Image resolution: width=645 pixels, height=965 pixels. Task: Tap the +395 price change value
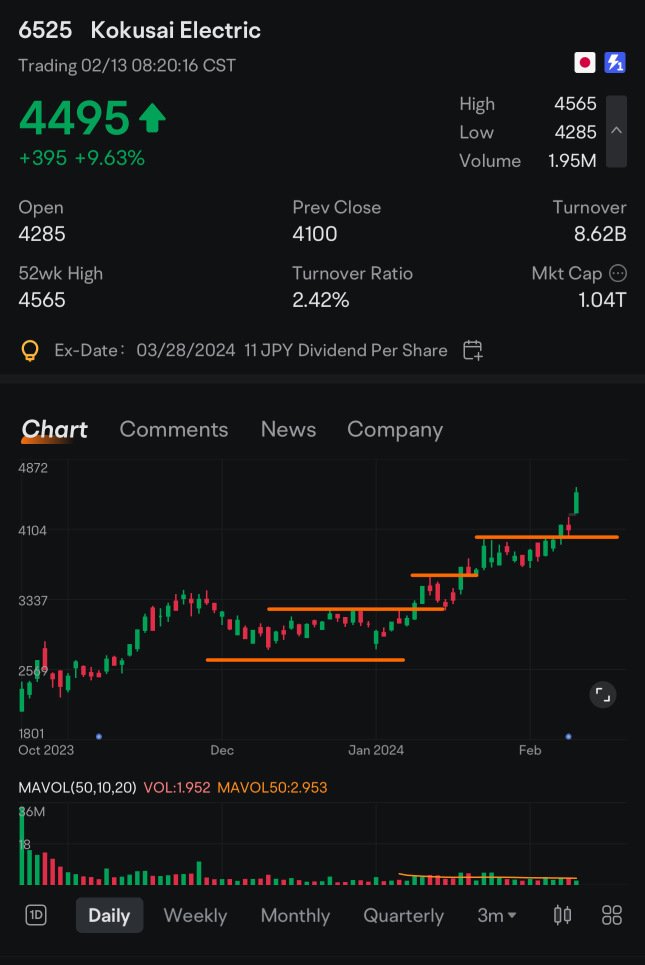coord(42,158)
